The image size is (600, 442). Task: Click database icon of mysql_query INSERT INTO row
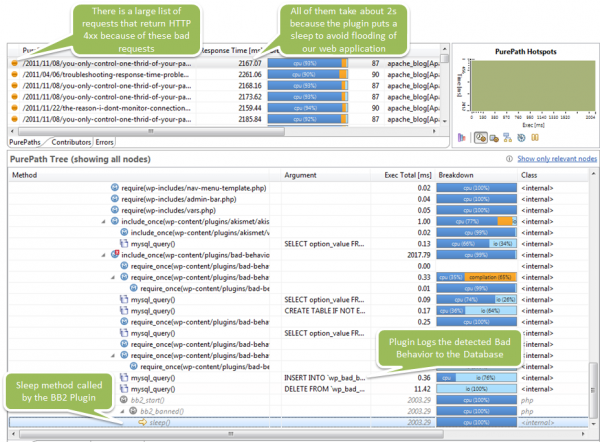124,377
